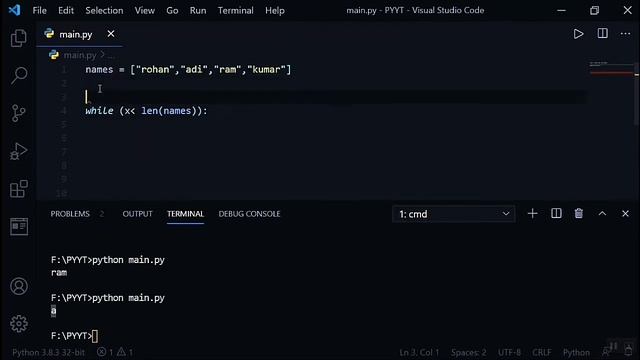640x360 pixels.
Task: Split the editor to the right
Action: (602, 34)
